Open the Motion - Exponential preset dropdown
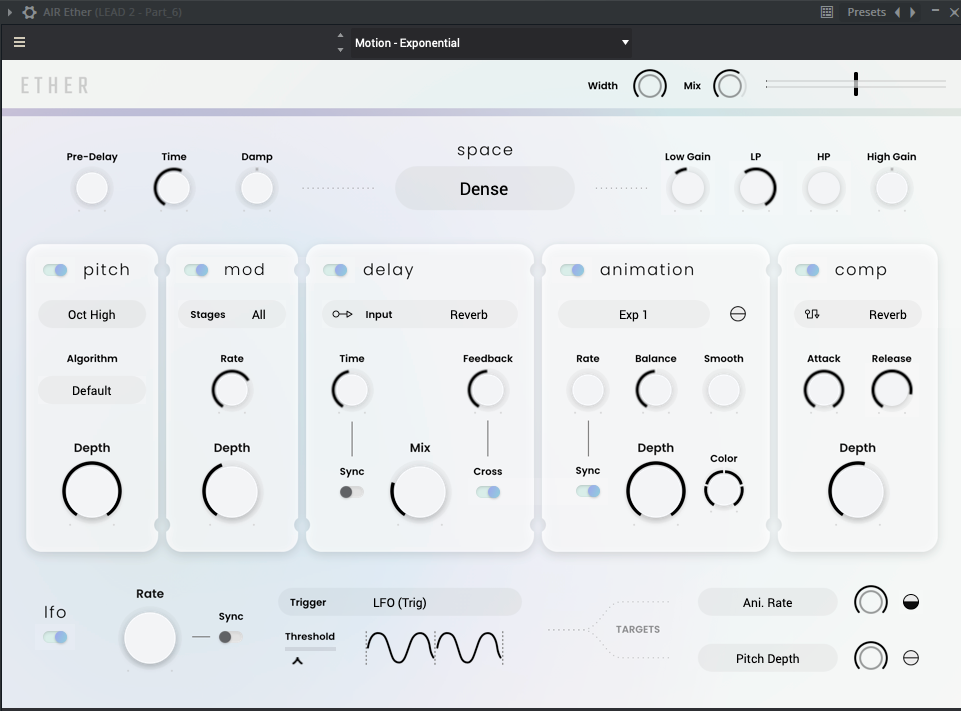 (x=492, y=43)
